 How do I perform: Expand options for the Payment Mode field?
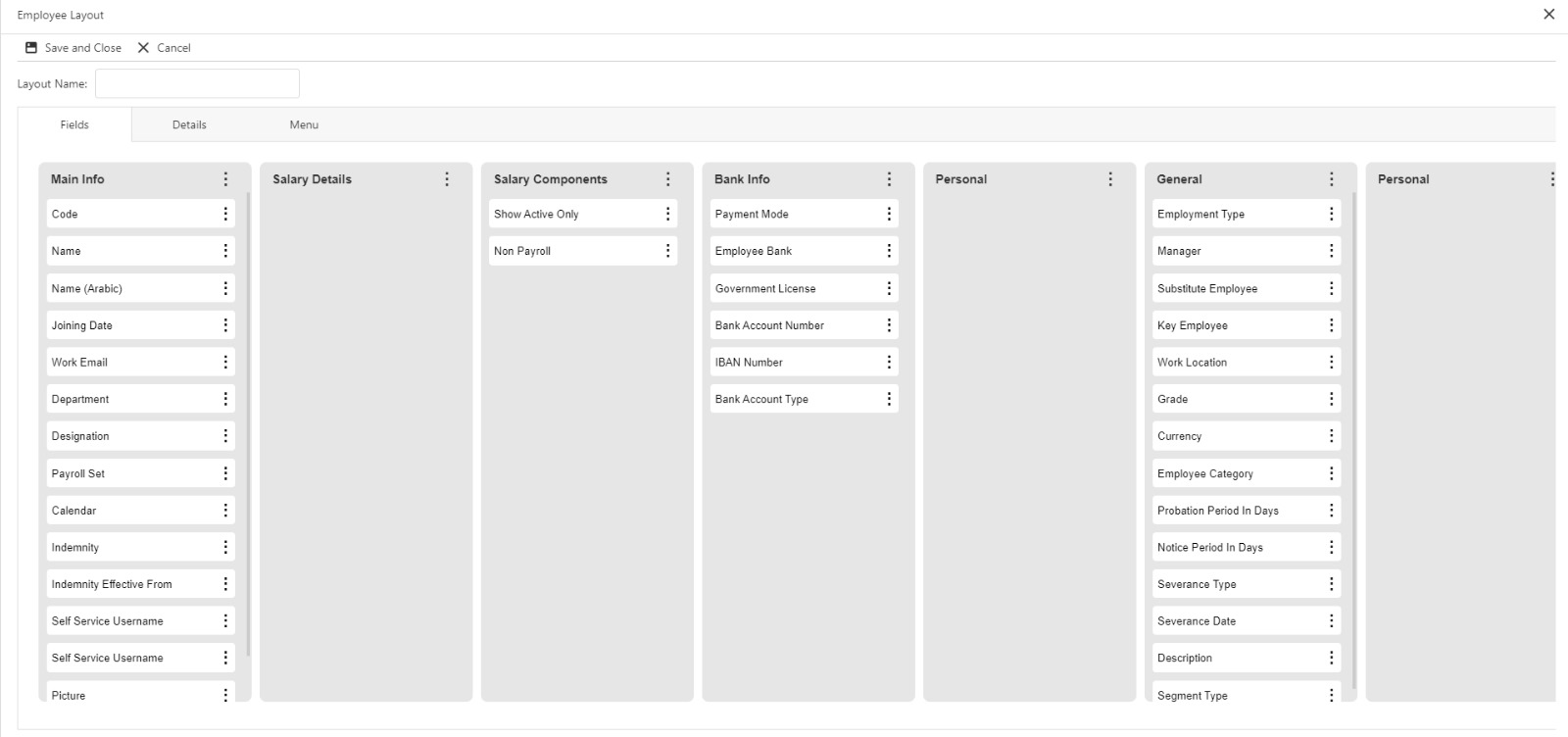[x=889, y=214]
